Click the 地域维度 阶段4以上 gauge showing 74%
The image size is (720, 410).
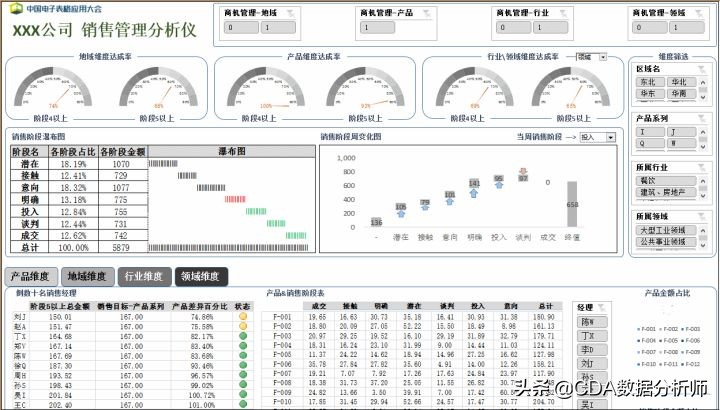point(53,87)
